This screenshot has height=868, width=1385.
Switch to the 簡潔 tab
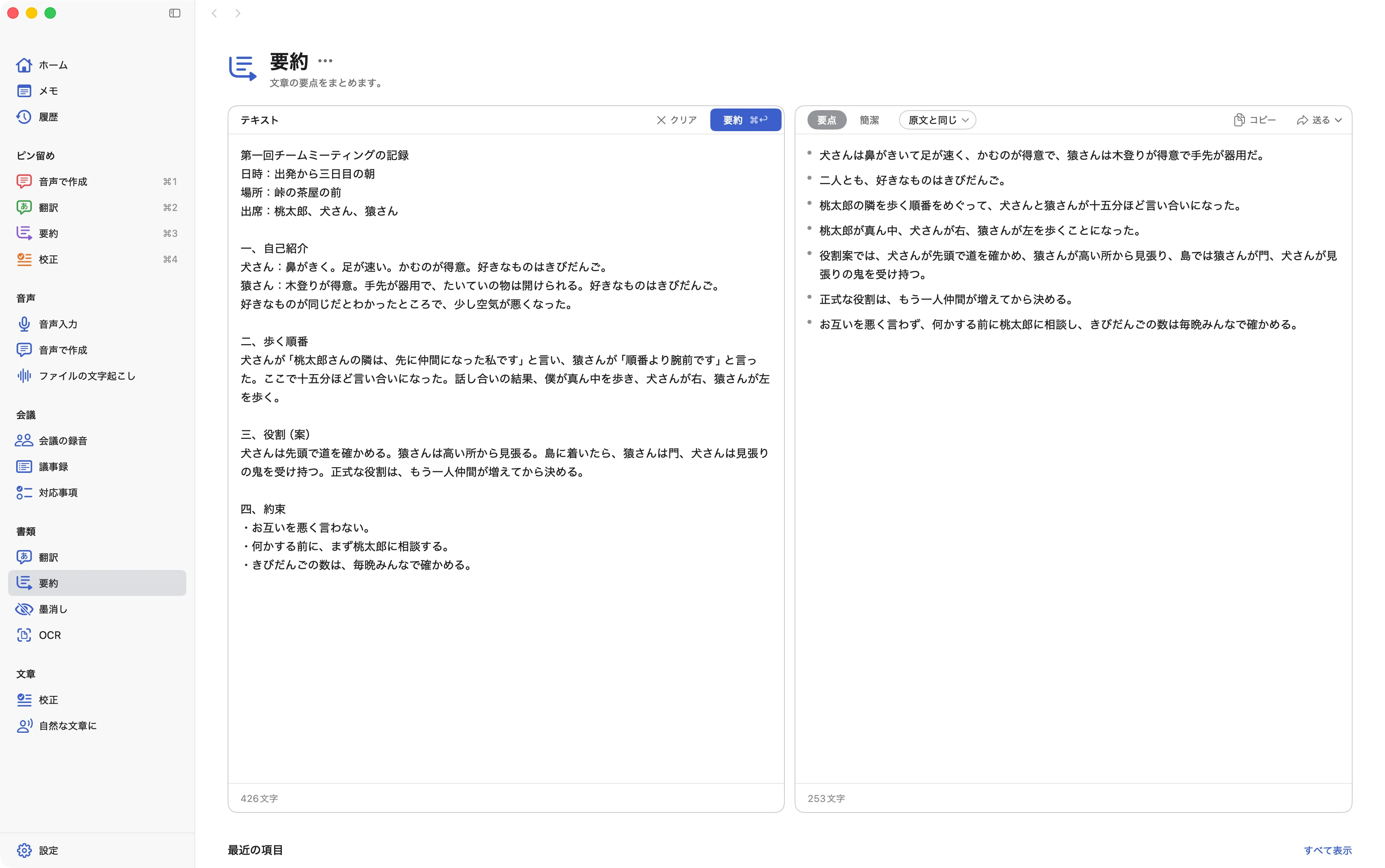click(x=869, y=120)
